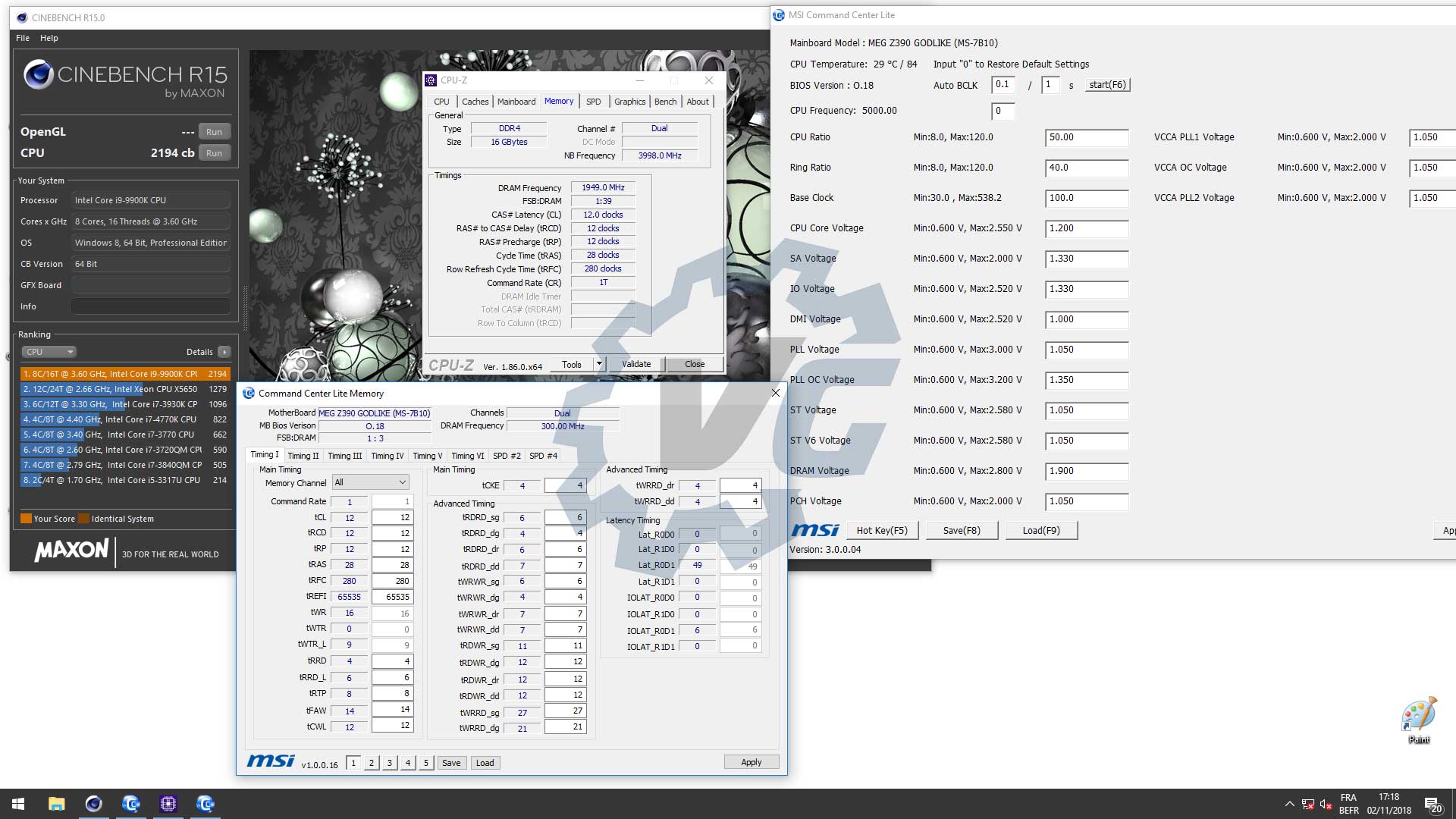Select Timing VI tab
Screen dimensions: 1456x819
pos(467,456)
